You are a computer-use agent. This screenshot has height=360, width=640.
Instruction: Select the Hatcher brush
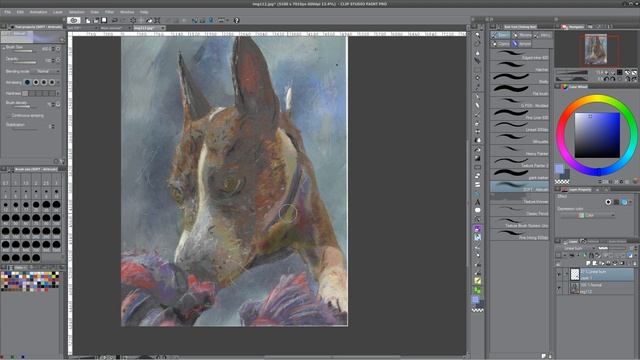coord(520,66)
